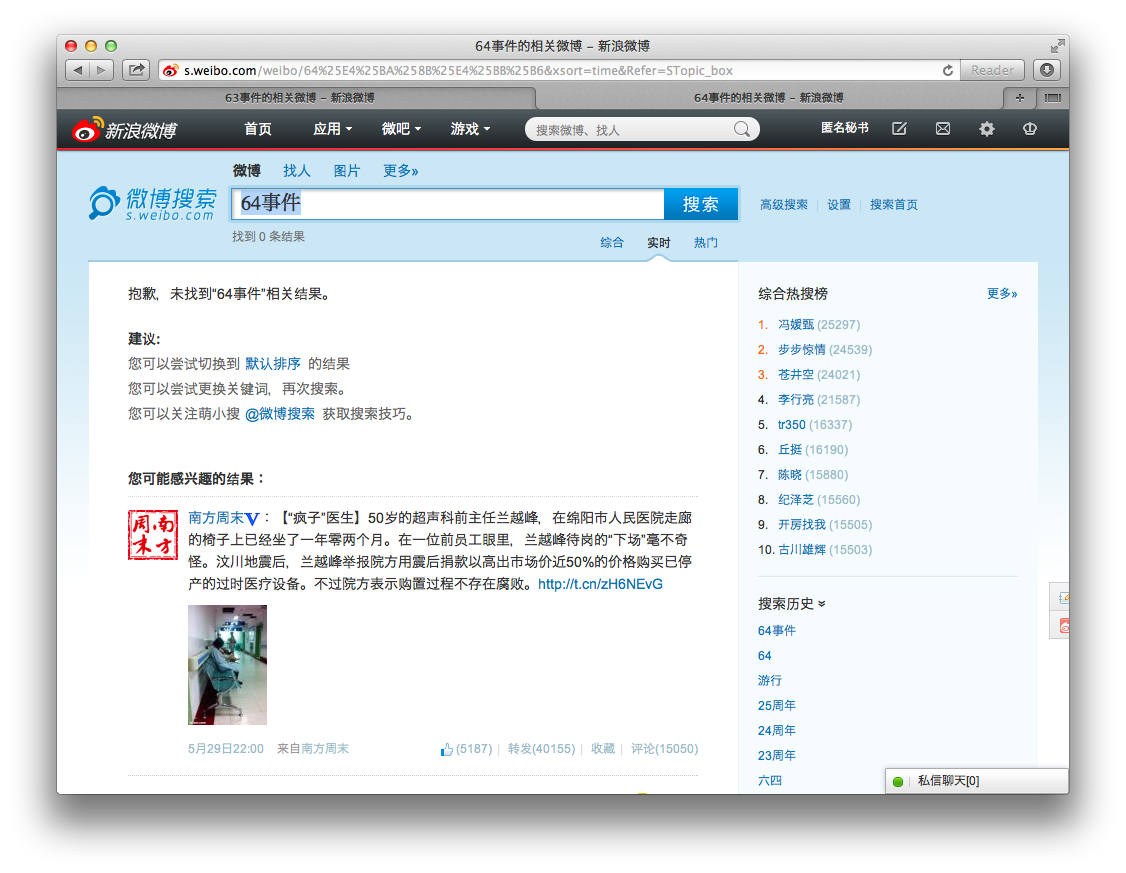Click 25周年 in search history
The height and width of the screenshot is (873, 1126).
tap(777, 706)
